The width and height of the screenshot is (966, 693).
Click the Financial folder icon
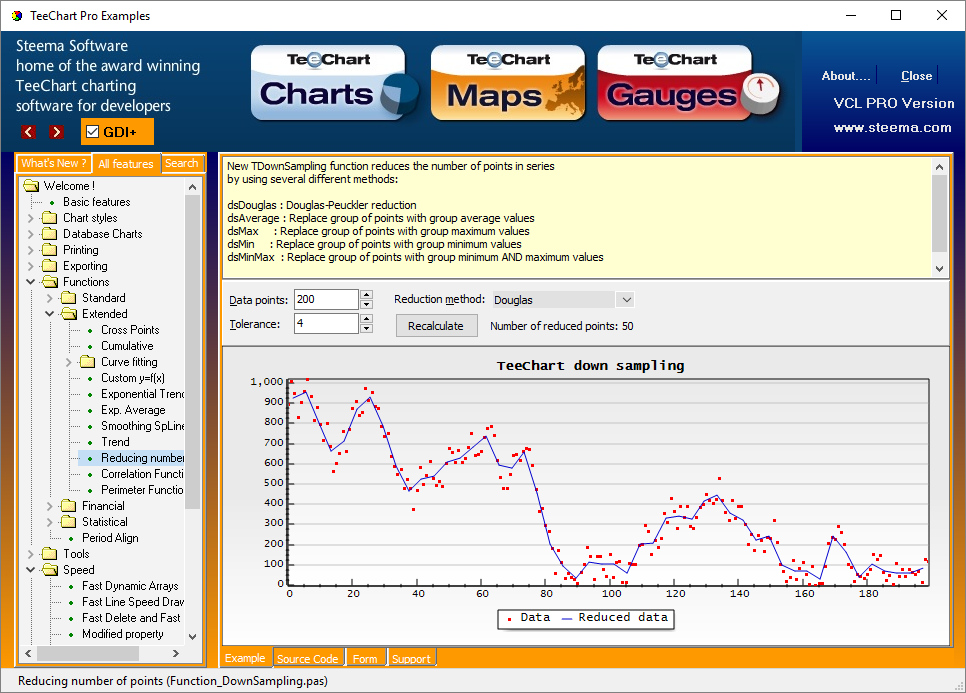click(x=68, y=506)
